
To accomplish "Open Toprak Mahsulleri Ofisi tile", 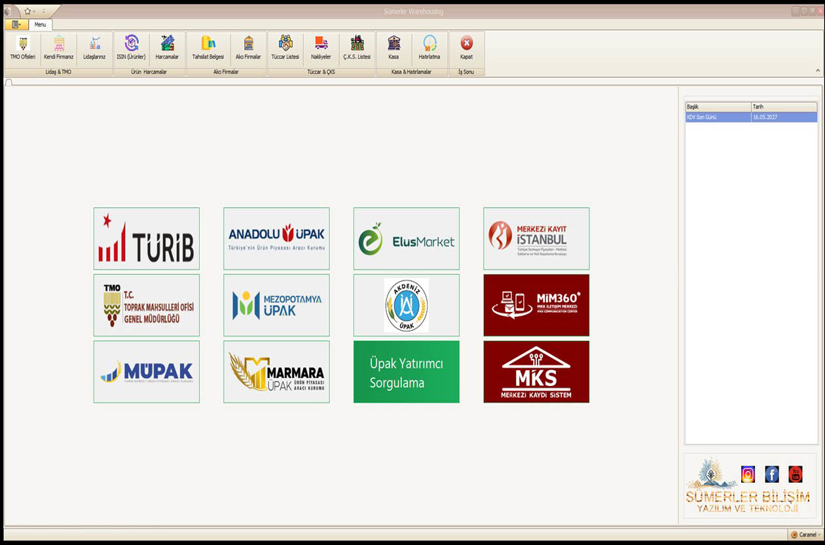I will pyautogui.click(x=147, y=305).
